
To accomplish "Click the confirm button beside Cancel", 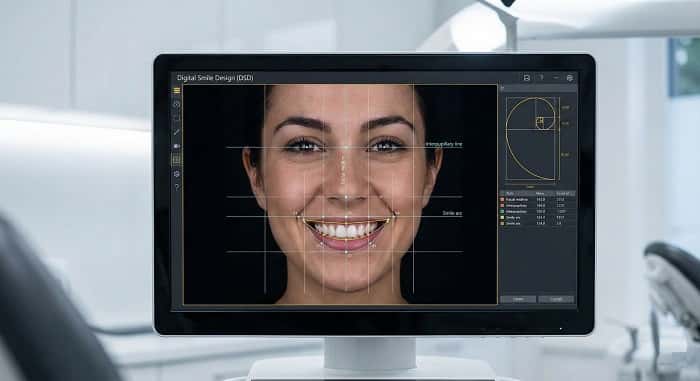I will click(518, 299).
